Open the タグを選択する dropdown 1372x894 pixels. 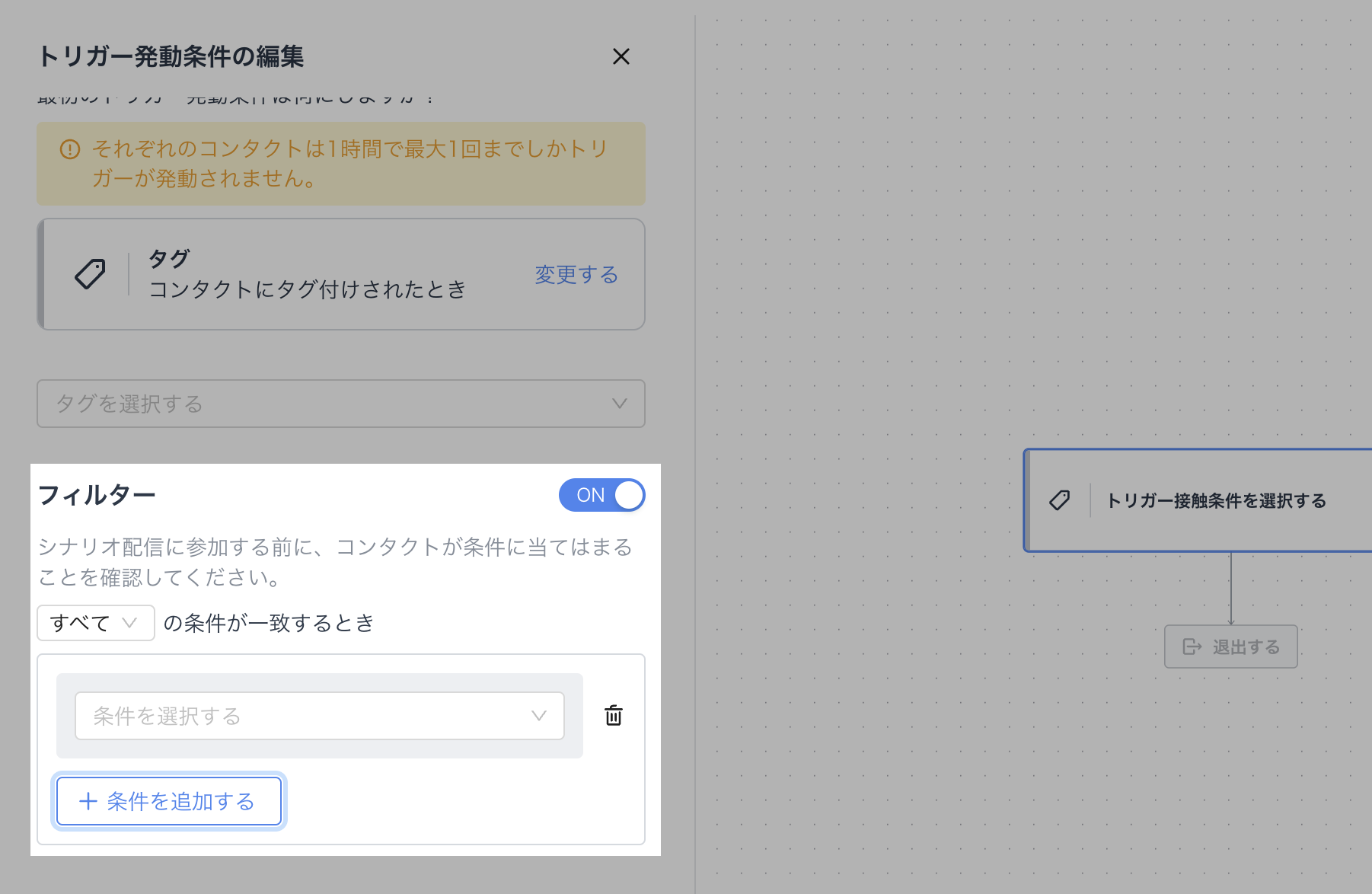coord(340,404)
